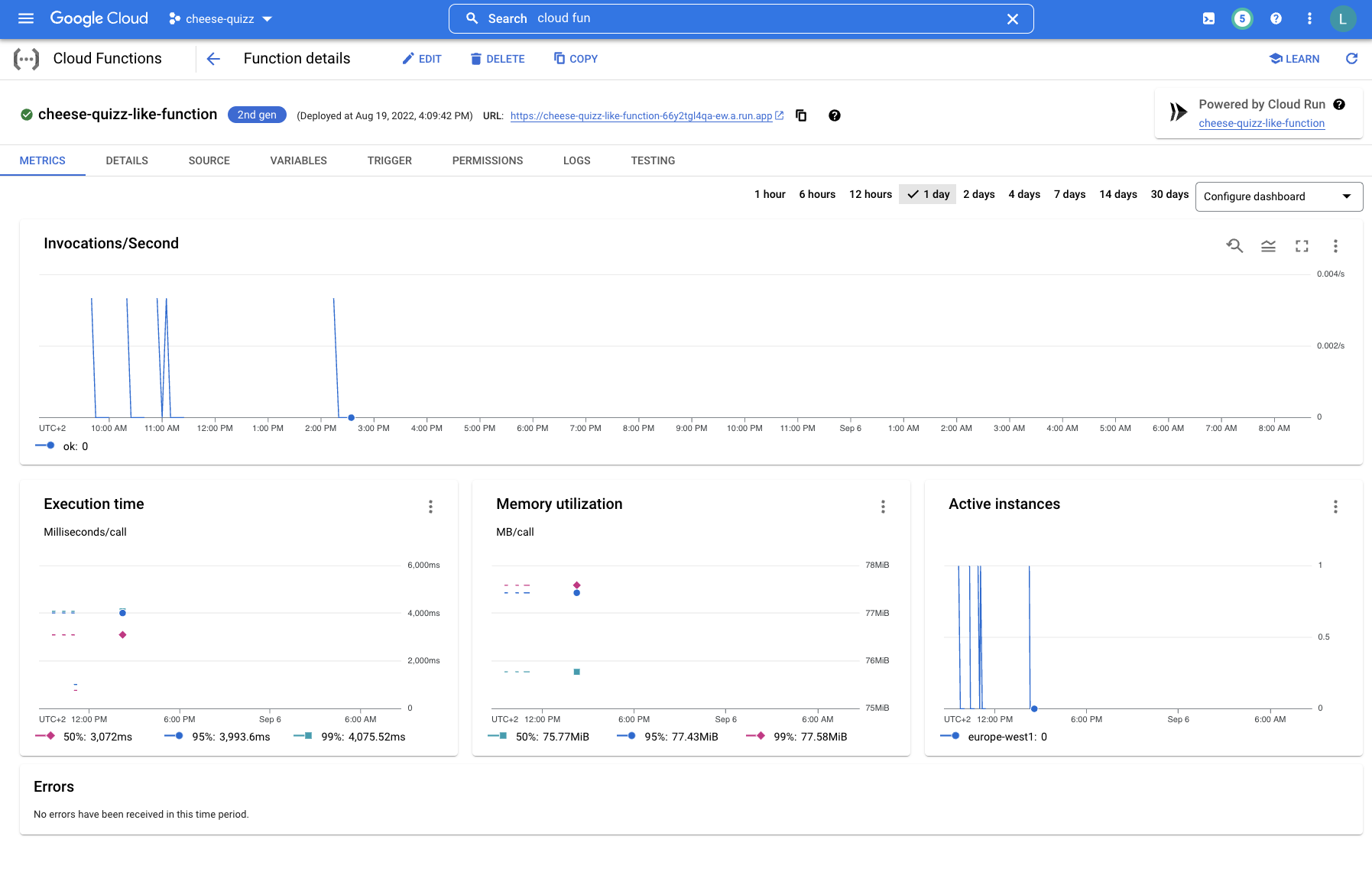Click the ok: 0 legend entry
This screenshot has height=888, width=1372.
coord(62,446)
